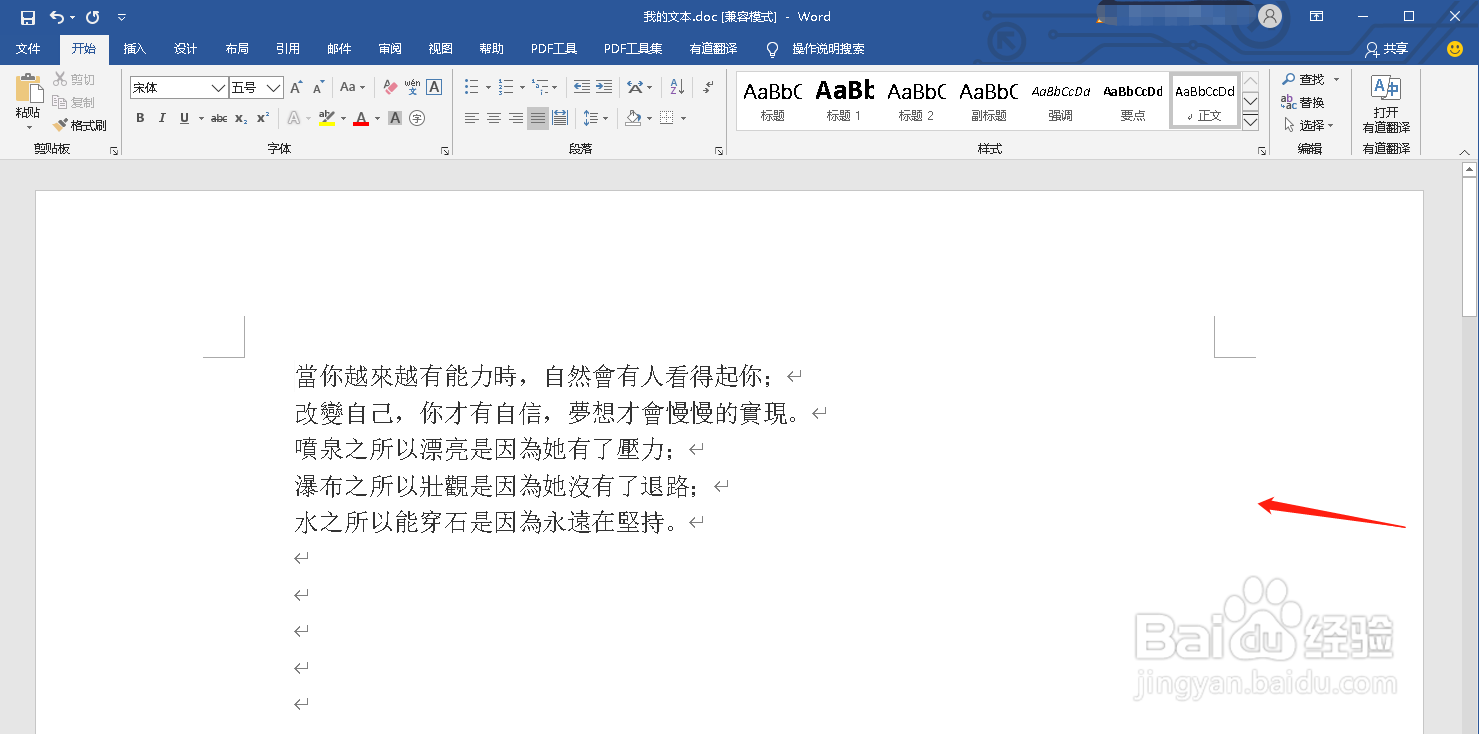1479x734 pixels.
Task: Toggle show/hide paragraph marks
Action: 708,88
